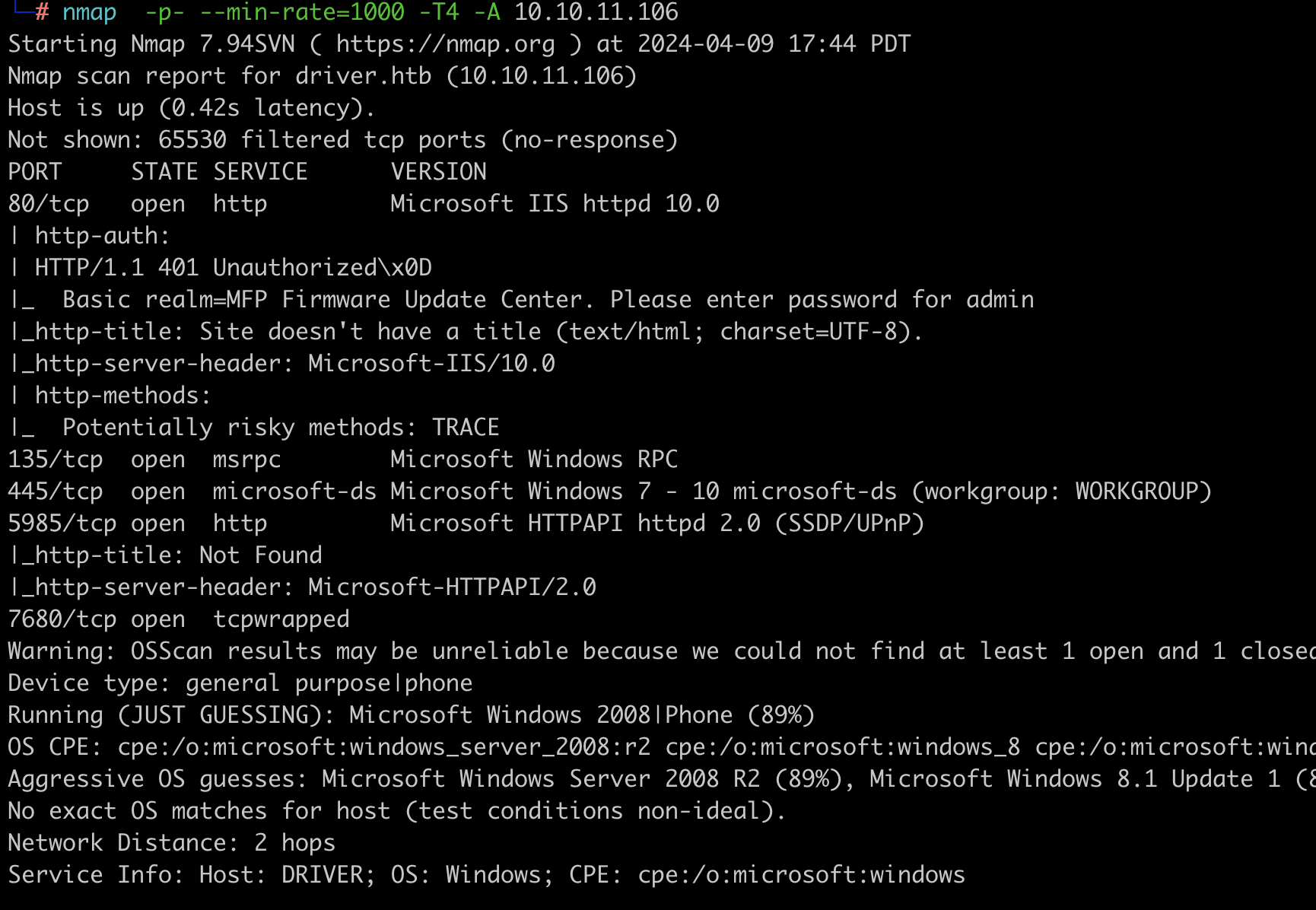Viewport: 1316px width, 910px height.
Task: Click the target IP 10.10.11.106 in command
Action: pyautogui.click(x=596, y=12)
